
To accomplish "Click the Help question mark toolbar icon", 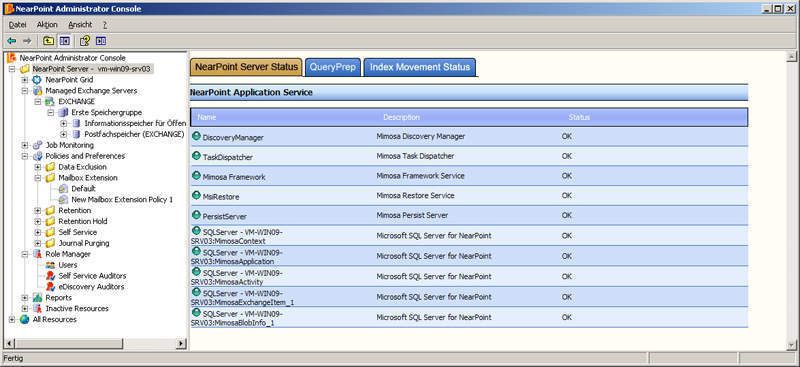I will pos(85,41).
